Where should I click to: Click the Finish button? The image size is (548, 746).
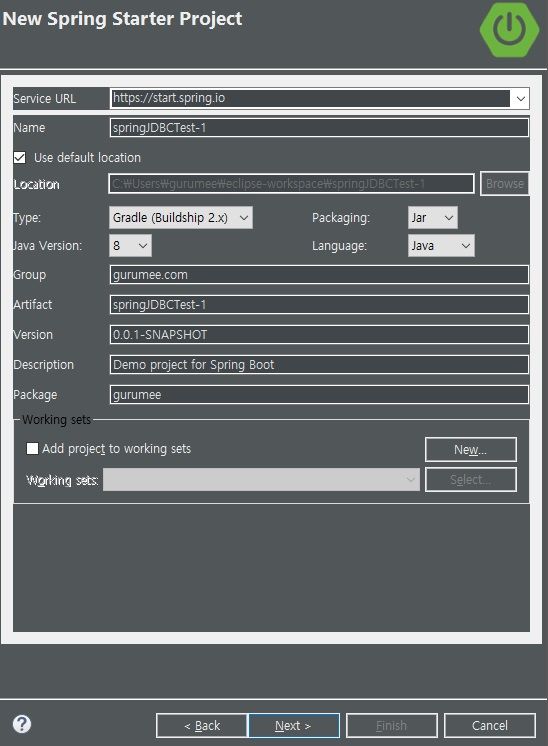[391, 726]
